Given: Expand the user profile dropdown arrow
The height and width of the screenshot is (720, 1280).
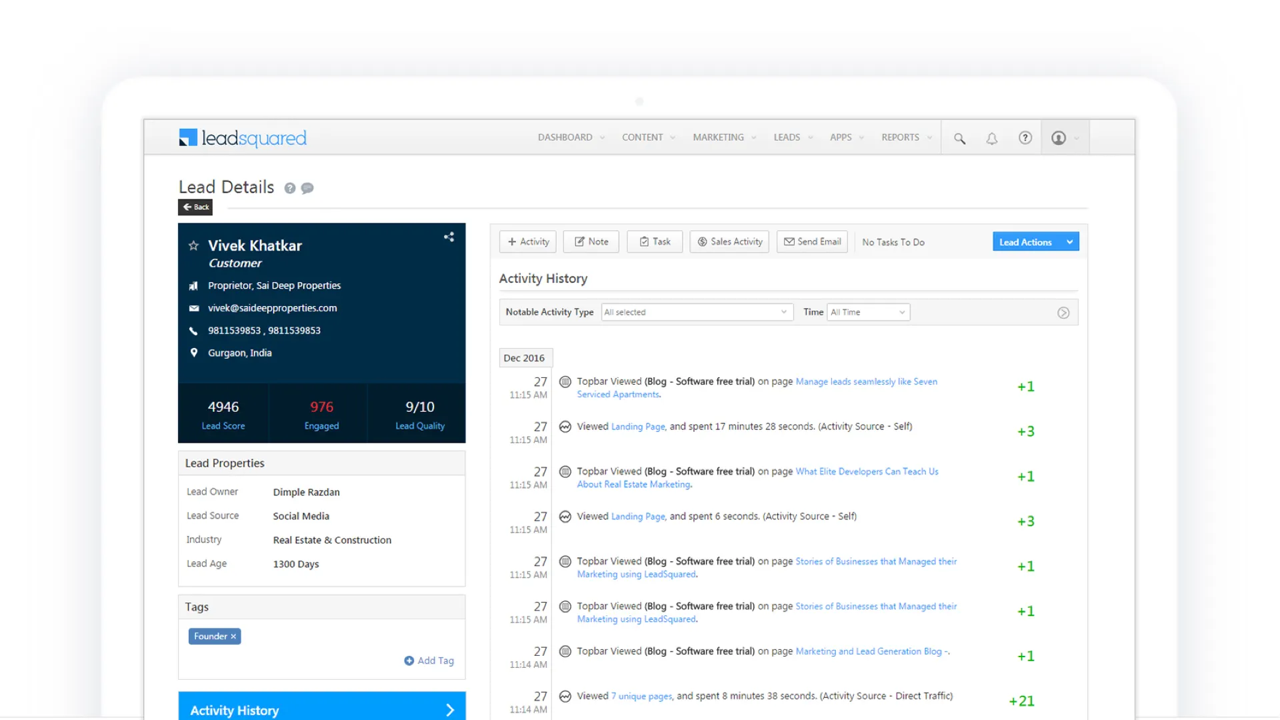Looking at the screenshot, I should point(1077,139).
